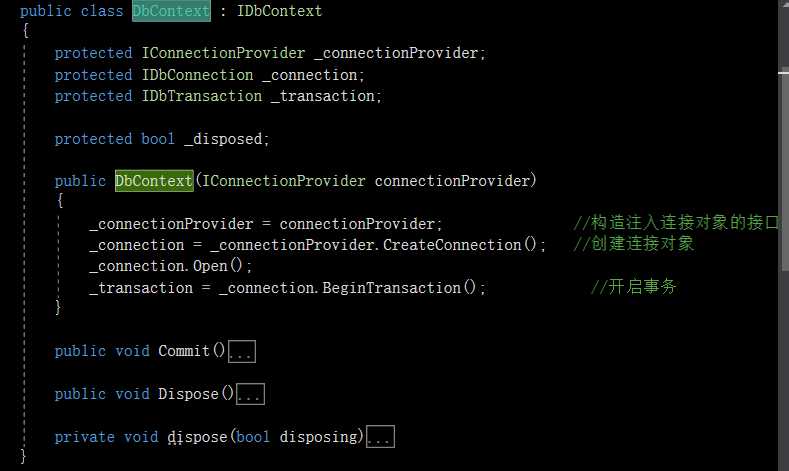789x471 pixels.
Task: Click the highlighted DbContext class name
Action: pyautogui.click(x=171, y=11)
